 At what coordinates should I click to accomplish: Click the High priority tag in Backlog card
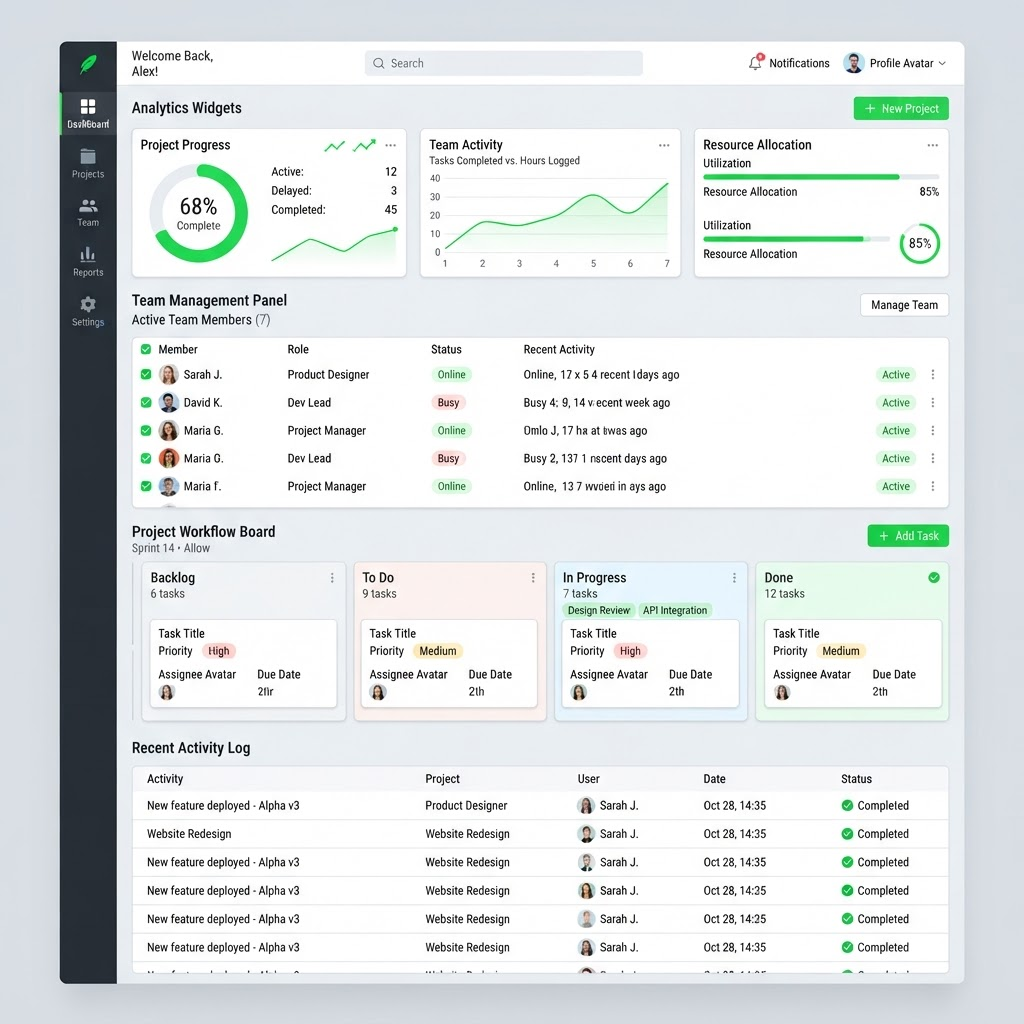219,651
